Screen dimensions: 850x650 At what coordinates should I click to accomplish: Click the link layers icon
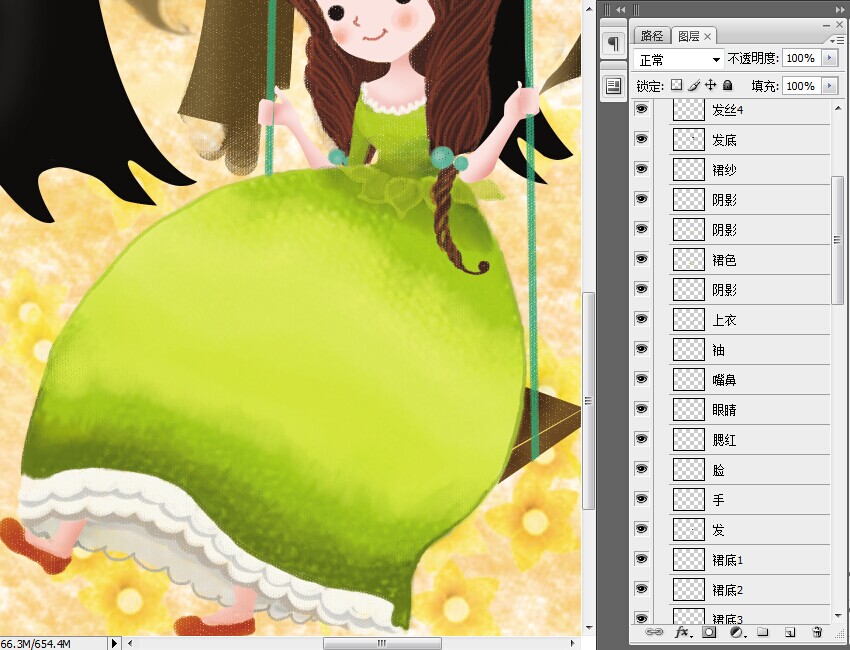pos(654,632)
